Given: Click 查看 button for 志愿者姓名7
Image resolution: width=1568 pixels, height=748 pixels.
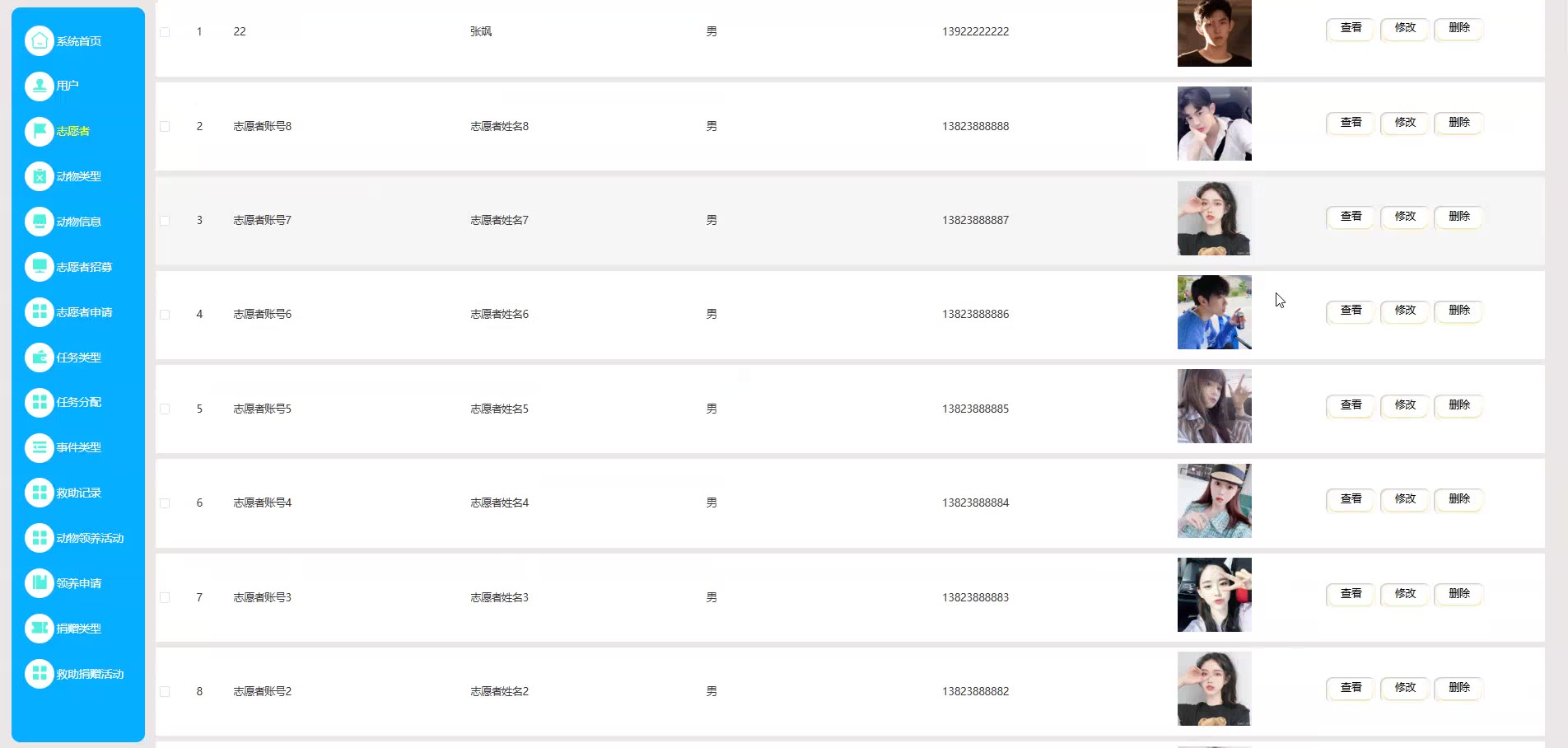Looking at the screenshot, I should (x=1351, y=217).
